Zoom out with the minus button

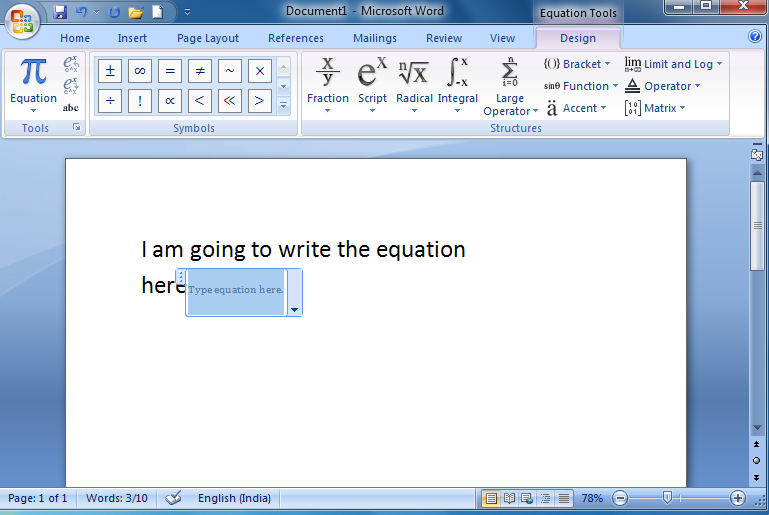tap(619, 498)
